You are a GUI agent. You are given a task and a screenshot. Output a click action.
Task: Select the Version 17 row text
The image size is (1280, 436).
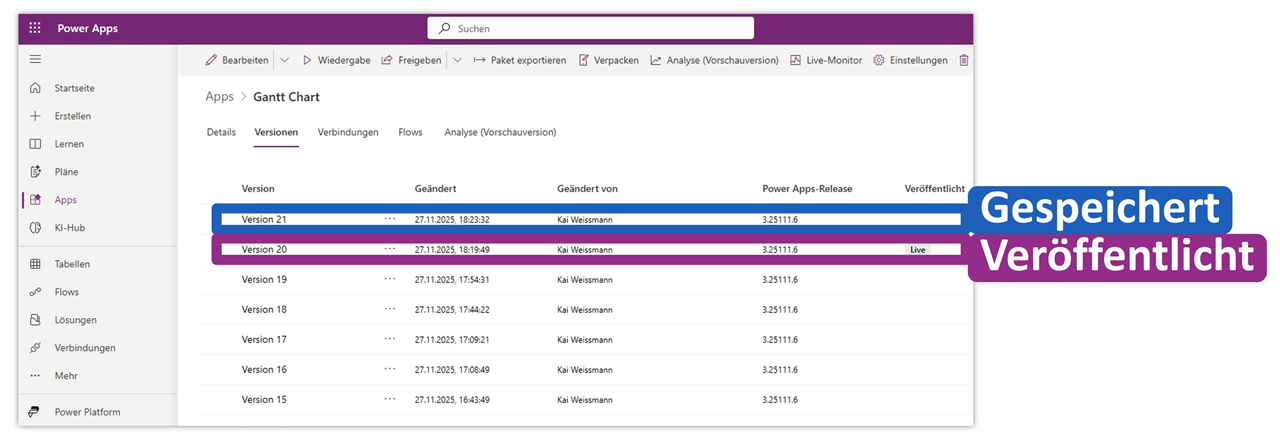pyautogui.click(x=264, y=339)
